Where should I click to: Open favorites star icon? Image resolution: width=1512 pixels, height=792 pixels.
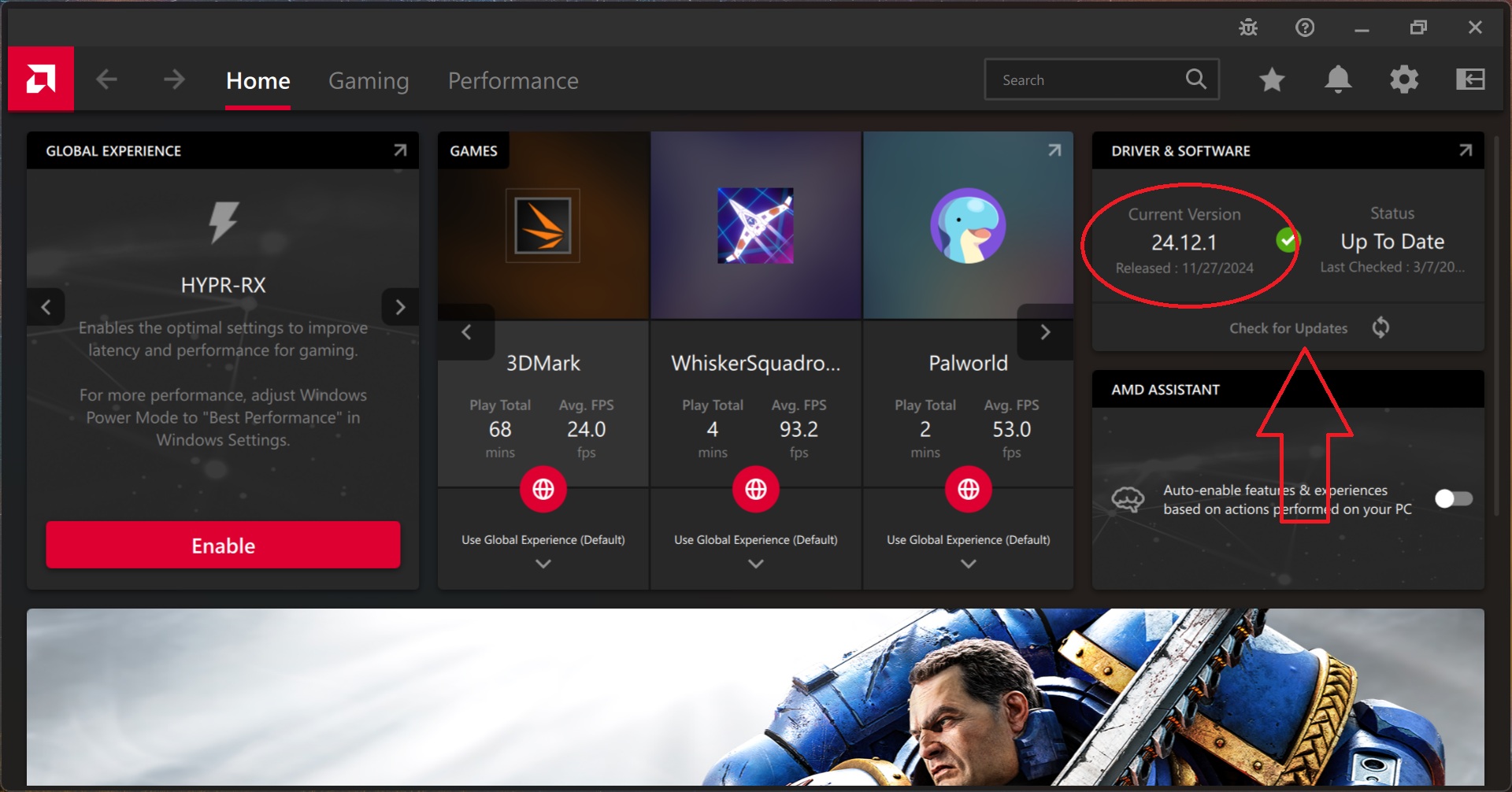coord(1272,80)
